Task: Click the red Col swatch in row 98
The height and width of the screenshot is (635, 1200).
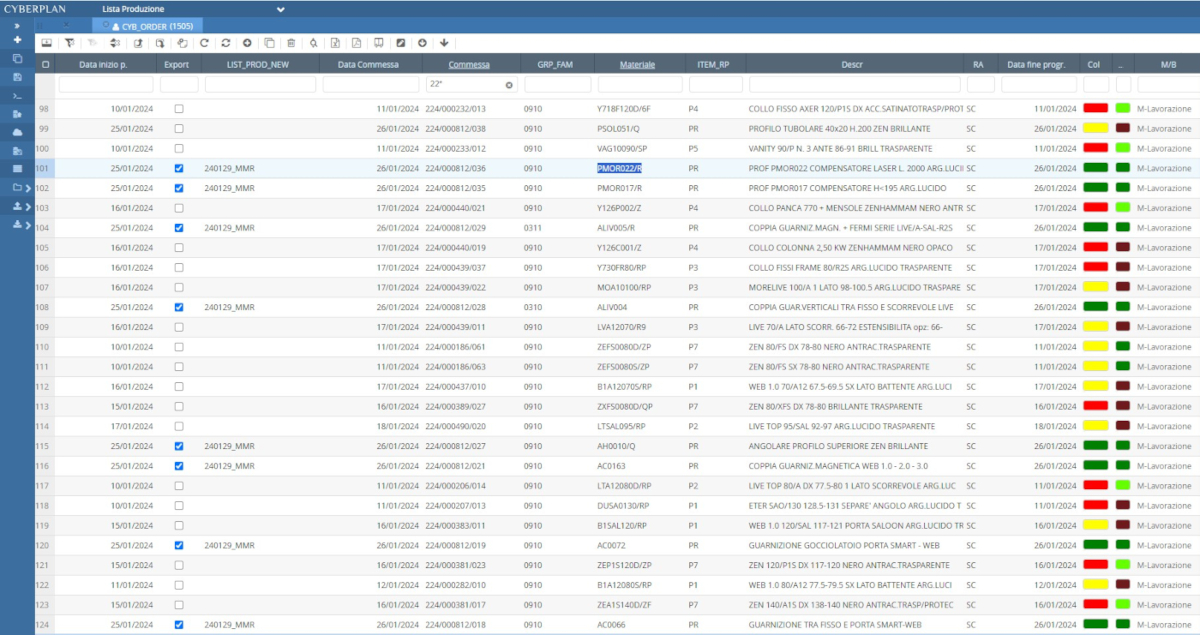Action: 1096,108
